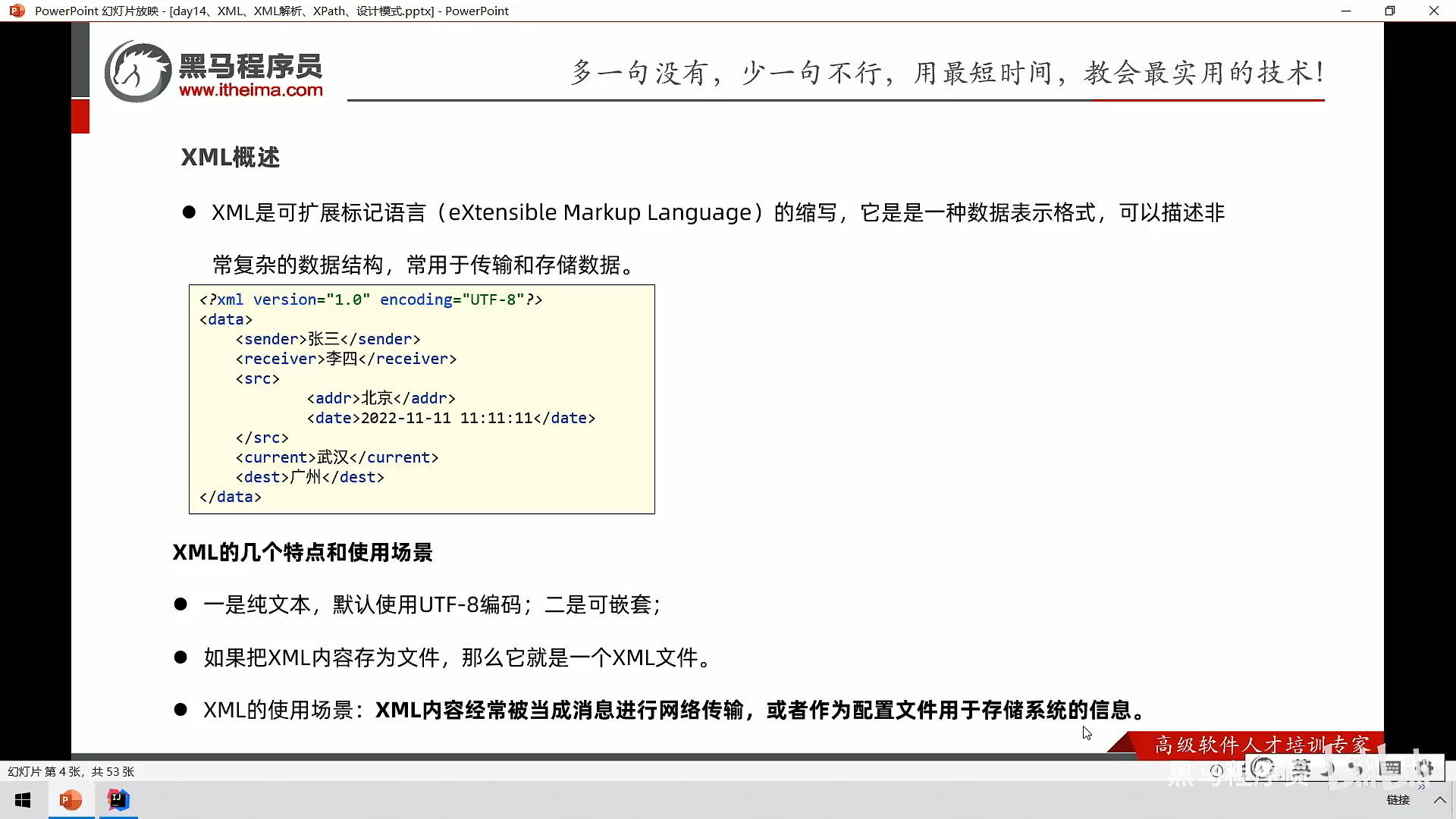Toggle the IME 英 English/Chinese mode

pos(1301,768)
